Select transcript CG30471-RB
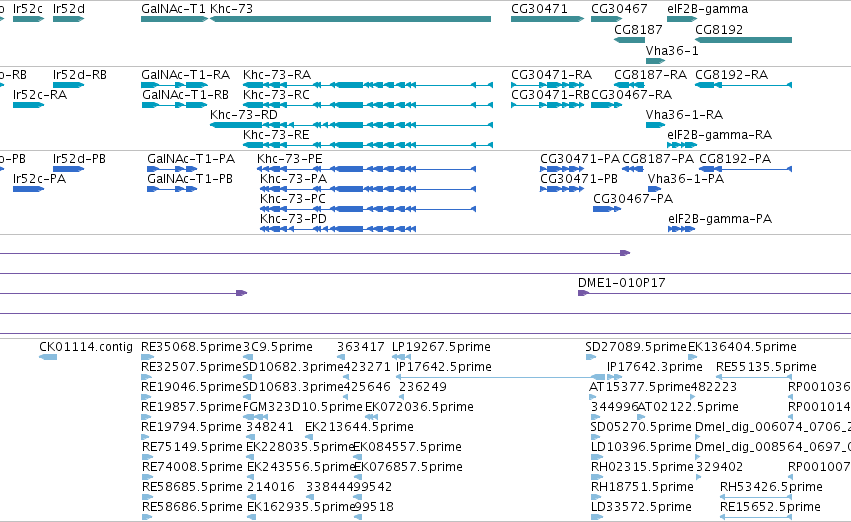Viewport: 851px width, 522px height. click(548, 105)
